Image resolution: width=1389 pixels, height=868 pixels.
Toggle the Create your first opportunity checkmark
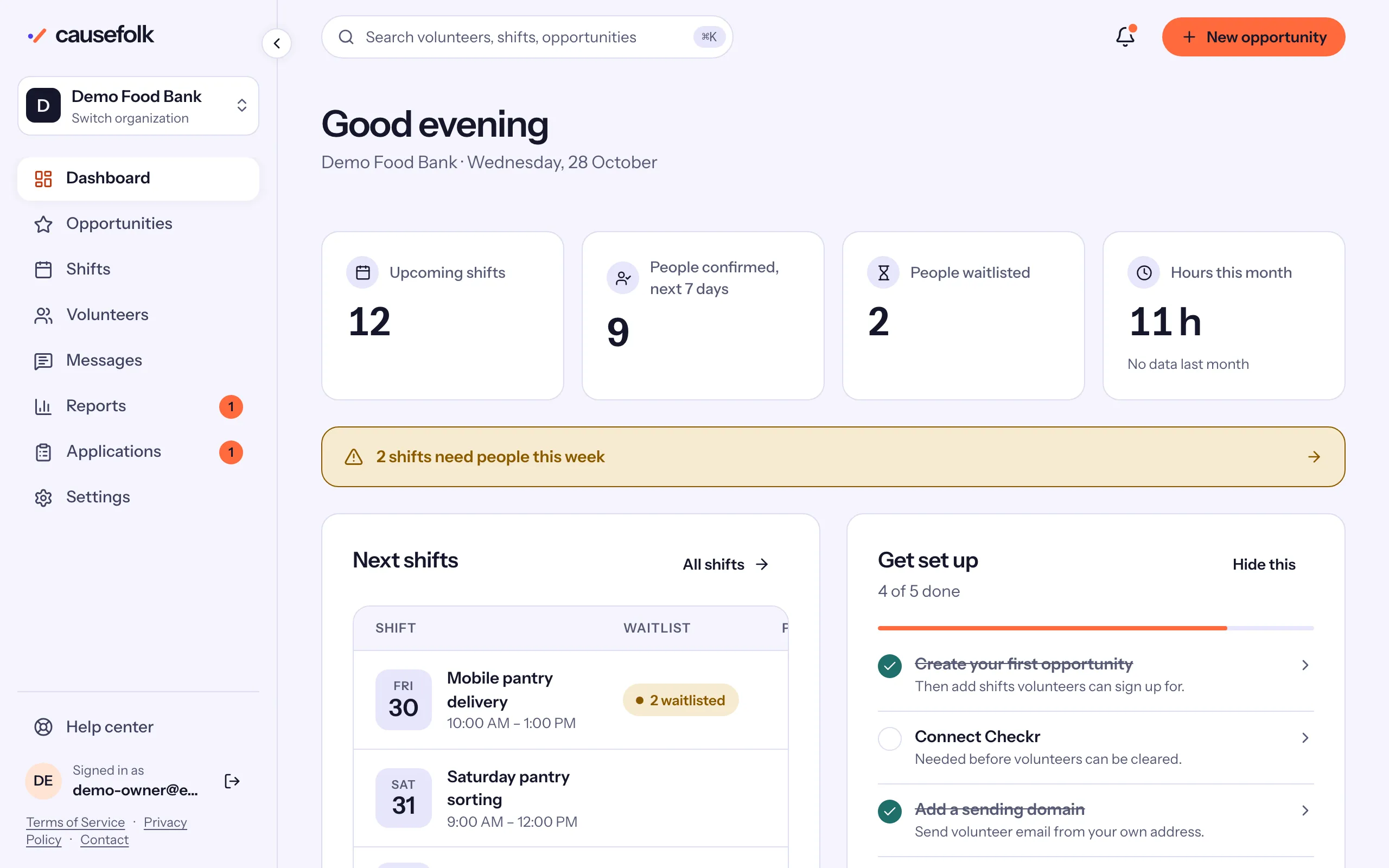(x=890, y=666)
